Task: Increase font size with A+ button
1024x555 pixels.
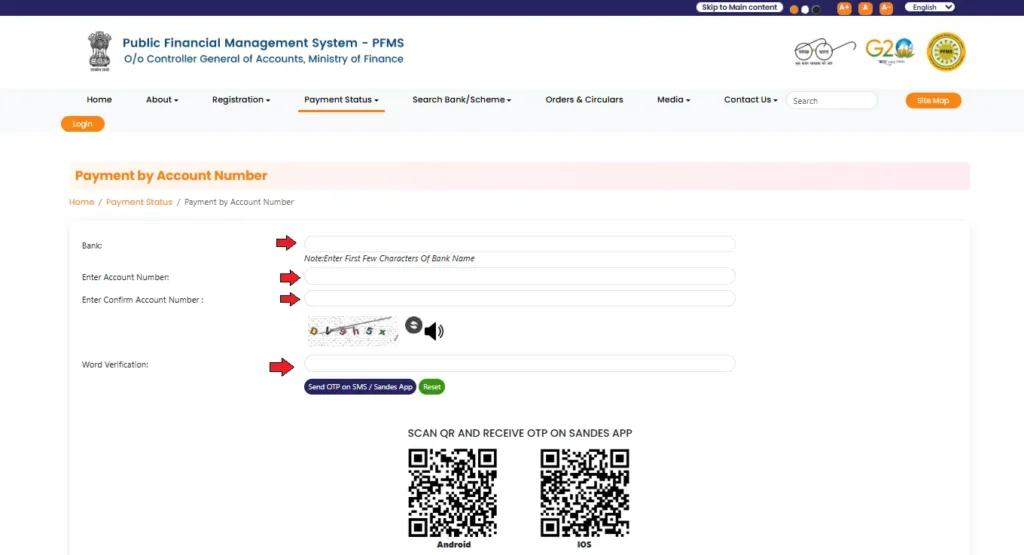Action: [x=844, y=8]
